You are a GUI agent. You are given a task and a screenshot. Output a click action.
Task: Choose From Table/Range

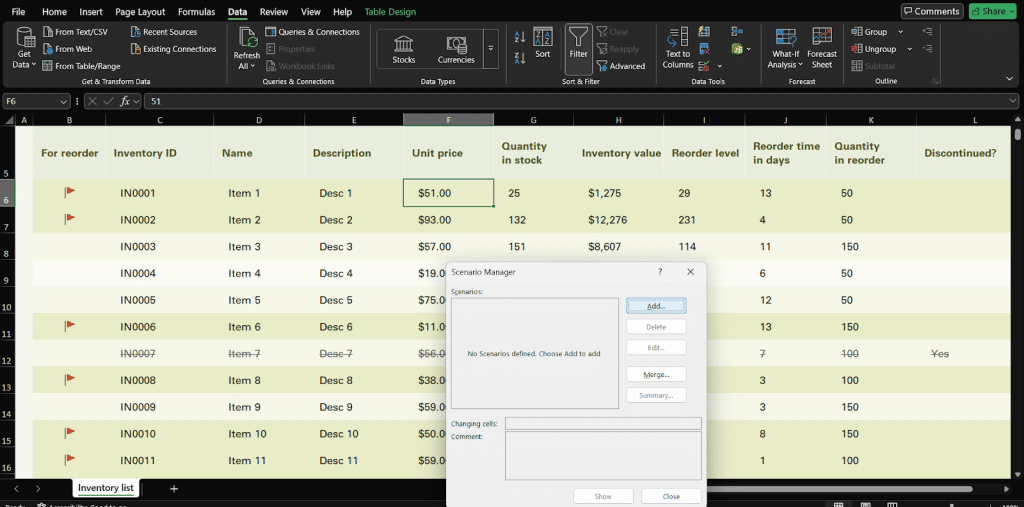pyautogui.click(x=81, y=66)
